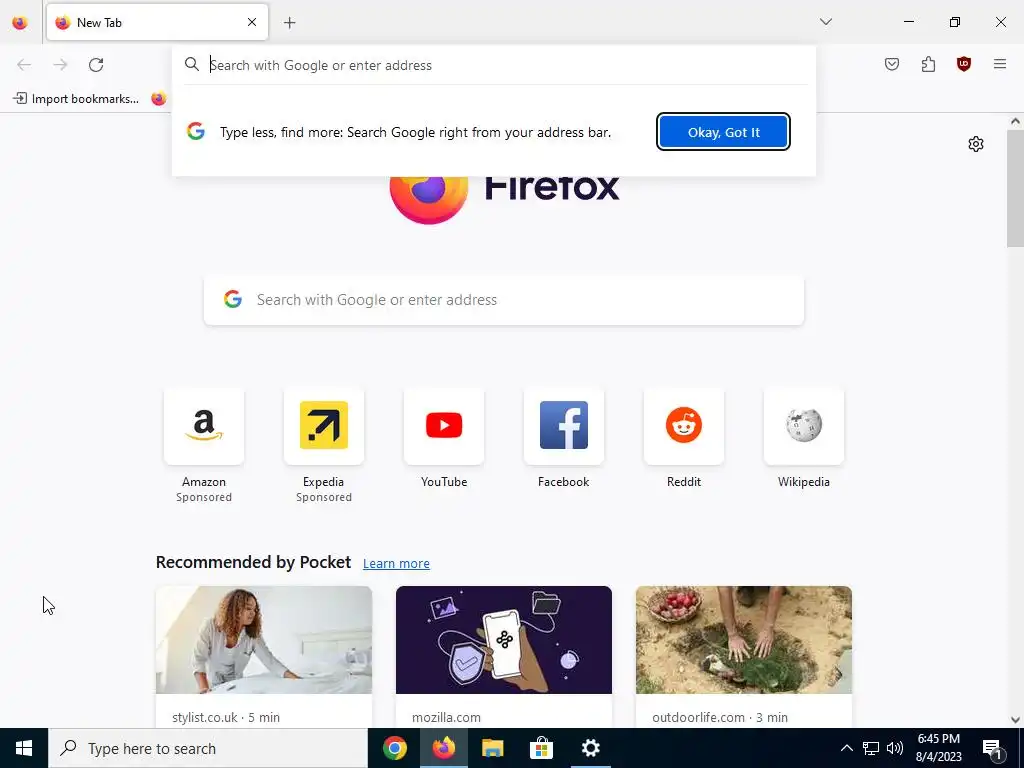Open stylist.co.uk Pocket story thumbnail
Screen dimensions: 1024x768
(x=264, y=640)
